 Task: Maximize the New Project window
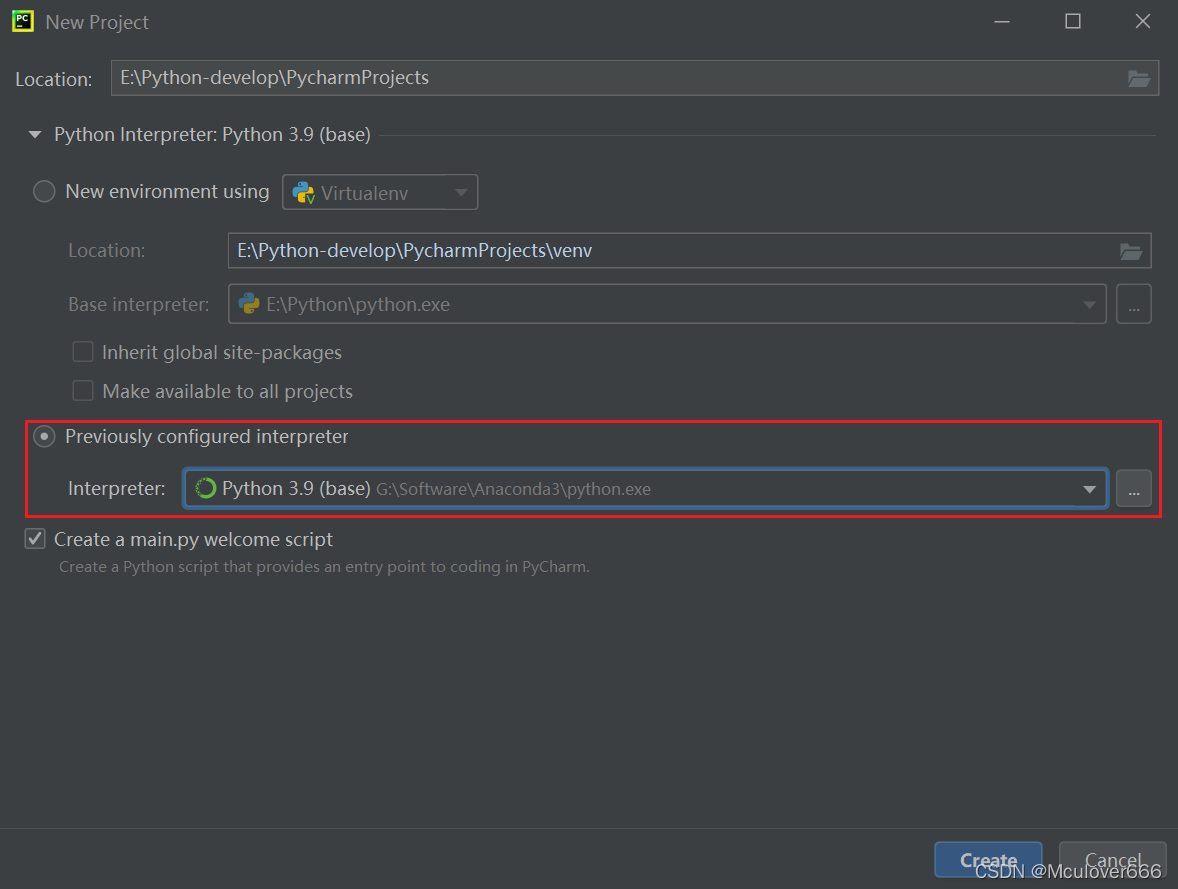pyautogui.click(x=1073, y=22)
